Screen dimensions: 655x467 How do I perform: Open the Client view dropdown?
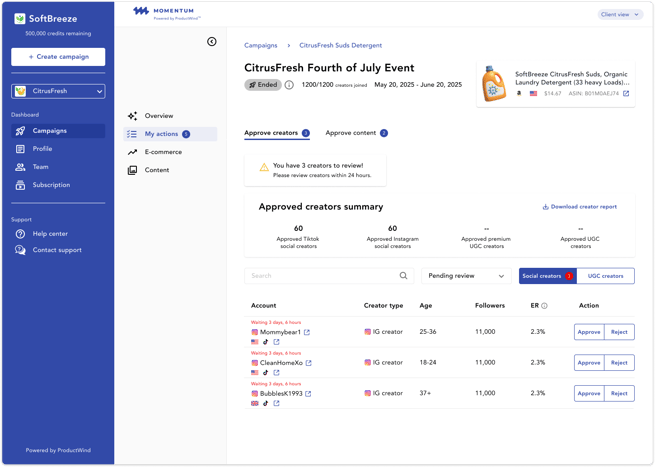point(620,15)
